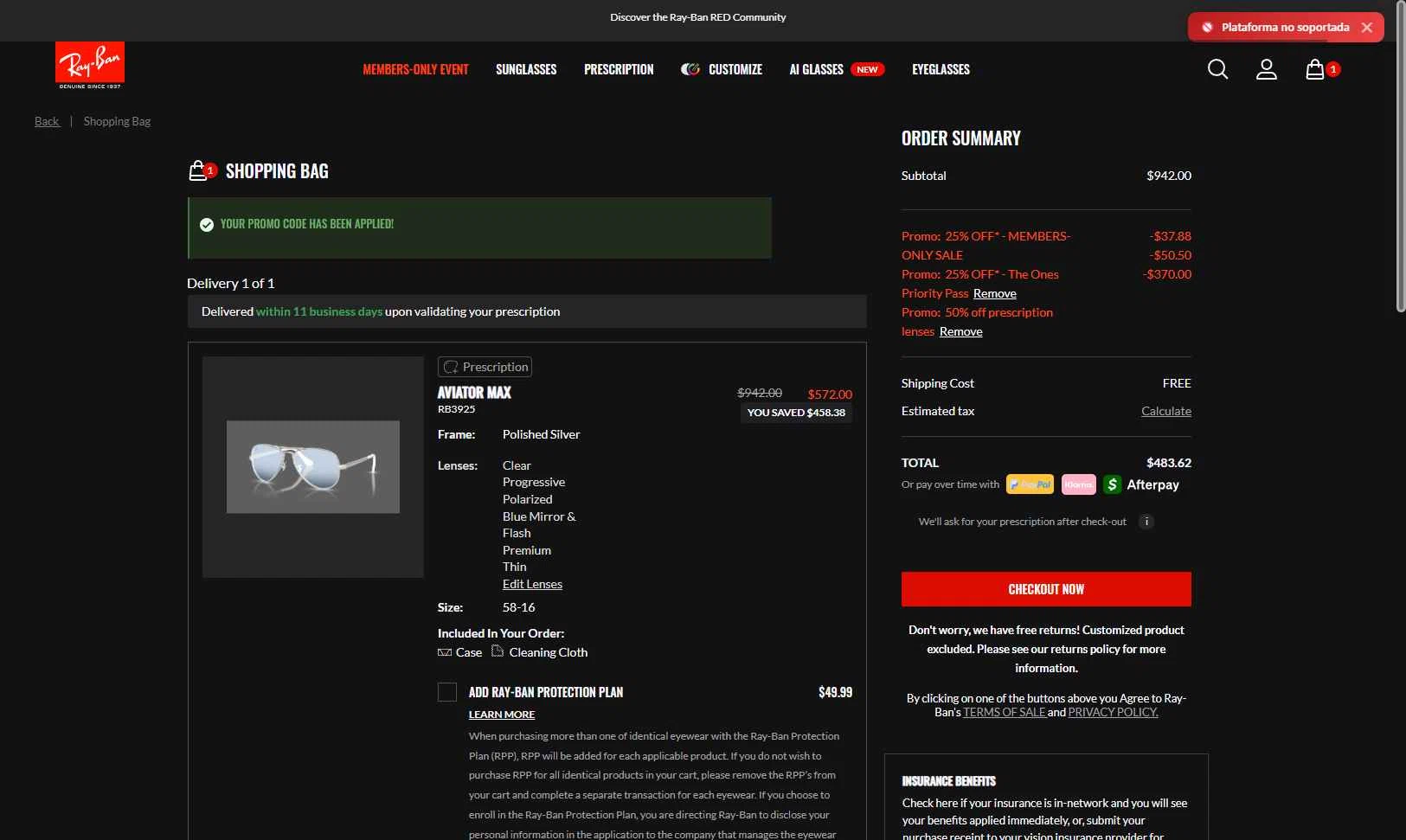Viewport: 1406px width, 840px height.
Task: Open the Terms of Sale link
Action: [x=1005, y=712]
